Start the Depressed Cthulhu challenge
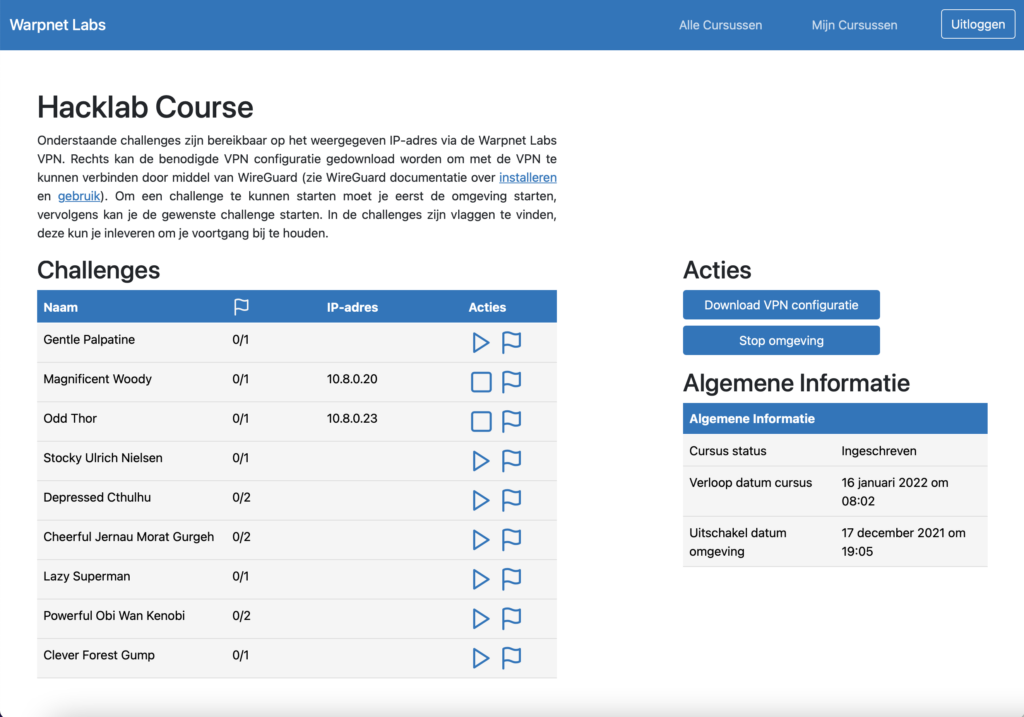 [x=481, y=500]
